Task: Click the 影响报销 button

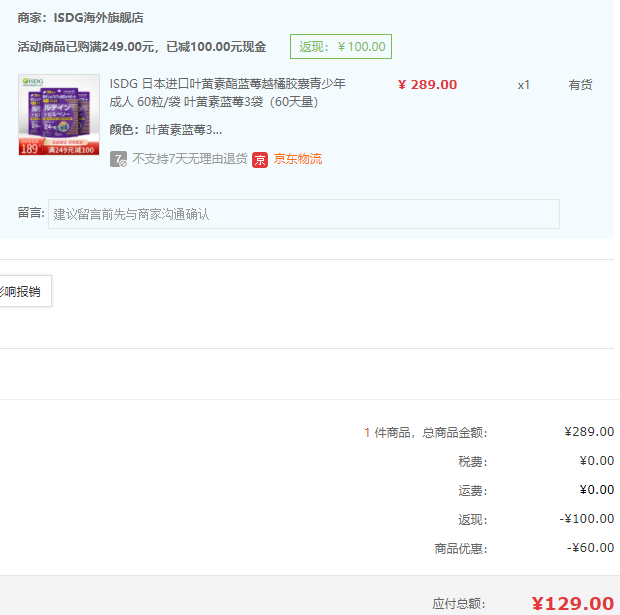Action: pyautogui.click(x=25, y=291)
